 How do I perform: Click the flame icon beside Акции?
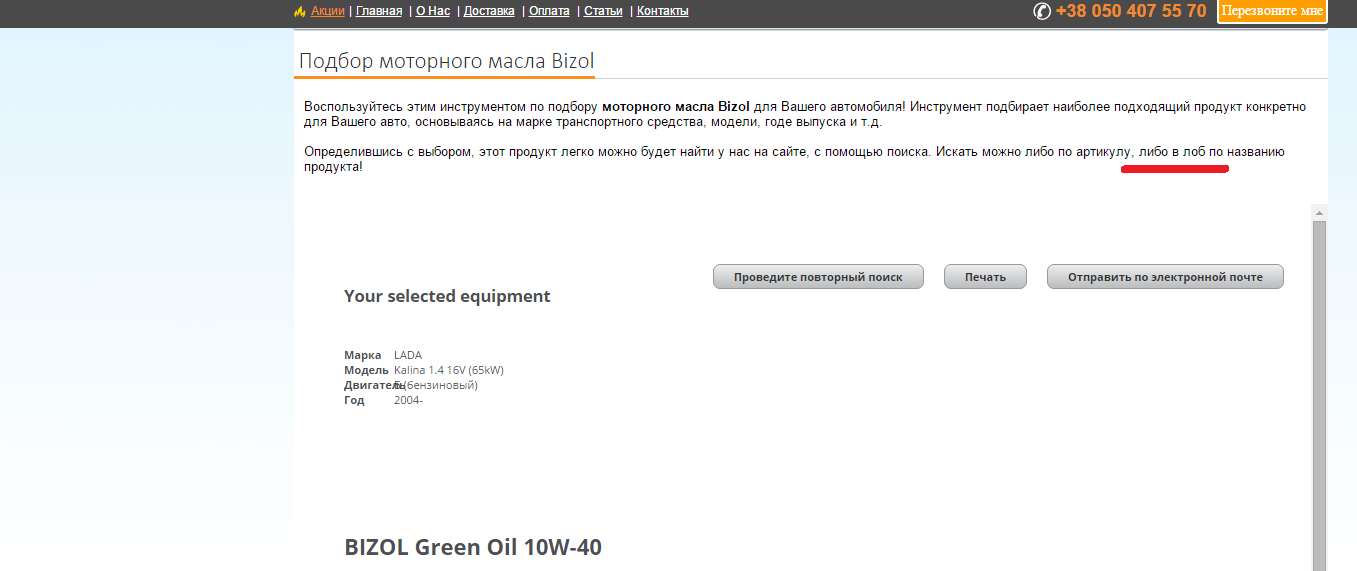pyautogui.click(x=299, y=11)
